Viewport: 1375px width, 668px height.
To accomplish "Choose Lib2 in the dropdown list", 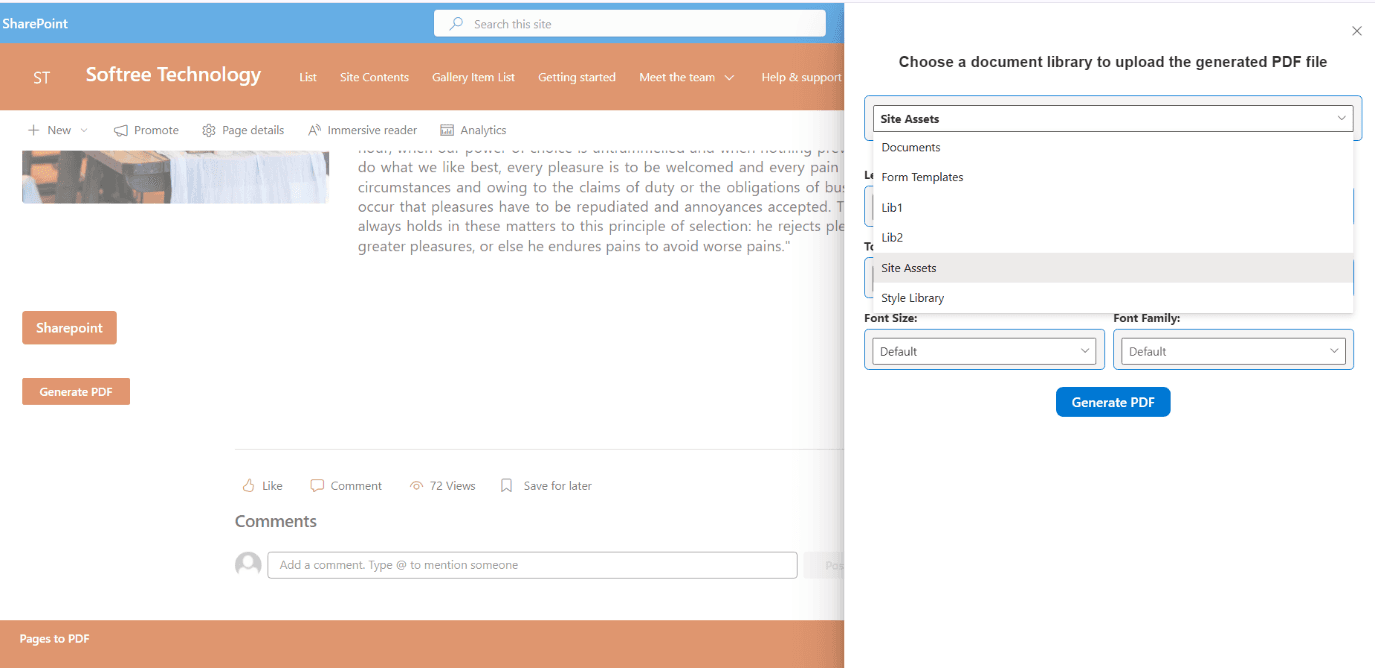I will [x=1113, y=238].
